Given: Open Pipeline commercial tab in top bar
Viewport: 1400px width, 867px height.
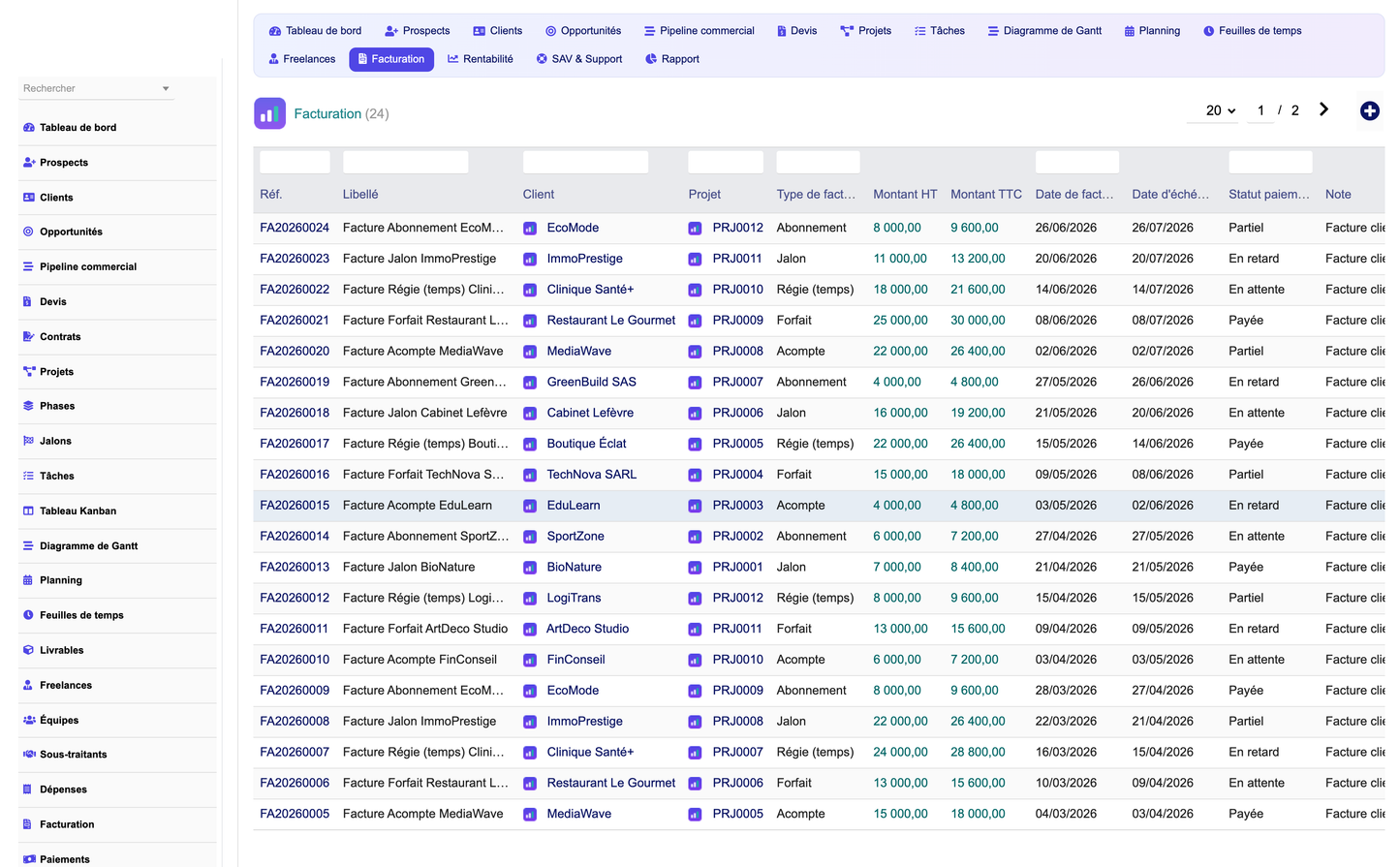Looking at the screenshot, I should 699,31.
